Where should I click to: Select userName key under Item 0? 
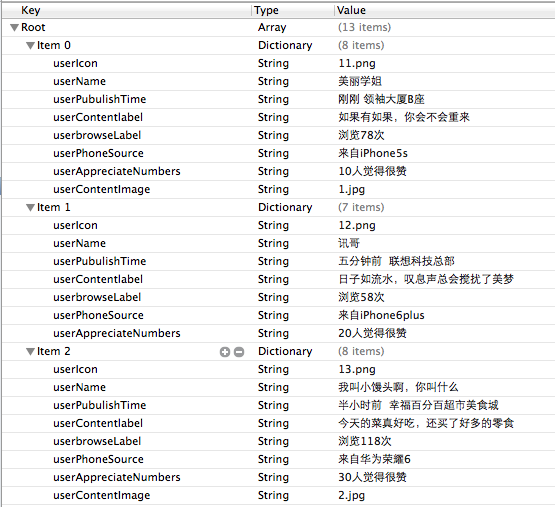pos(79,81)
